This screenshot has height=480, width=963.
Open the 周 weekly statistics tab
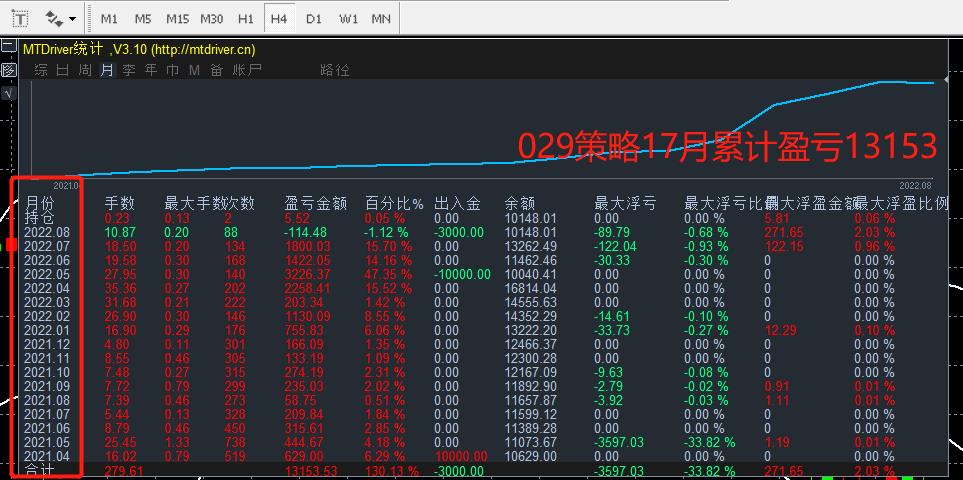pos(85,70)
